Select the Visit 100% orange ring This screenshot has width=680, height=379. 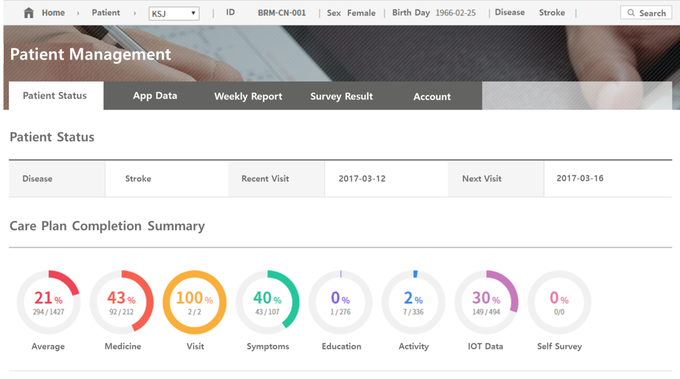coord(195,302)
